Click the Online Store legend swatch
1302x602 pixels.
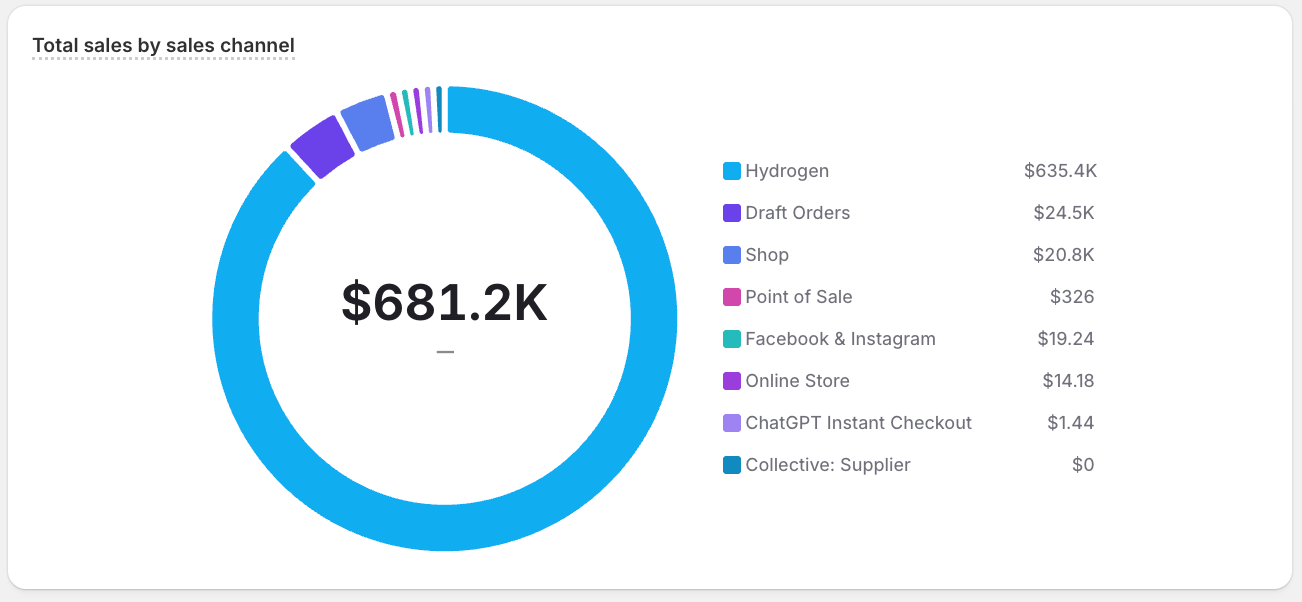pos(732,381)
